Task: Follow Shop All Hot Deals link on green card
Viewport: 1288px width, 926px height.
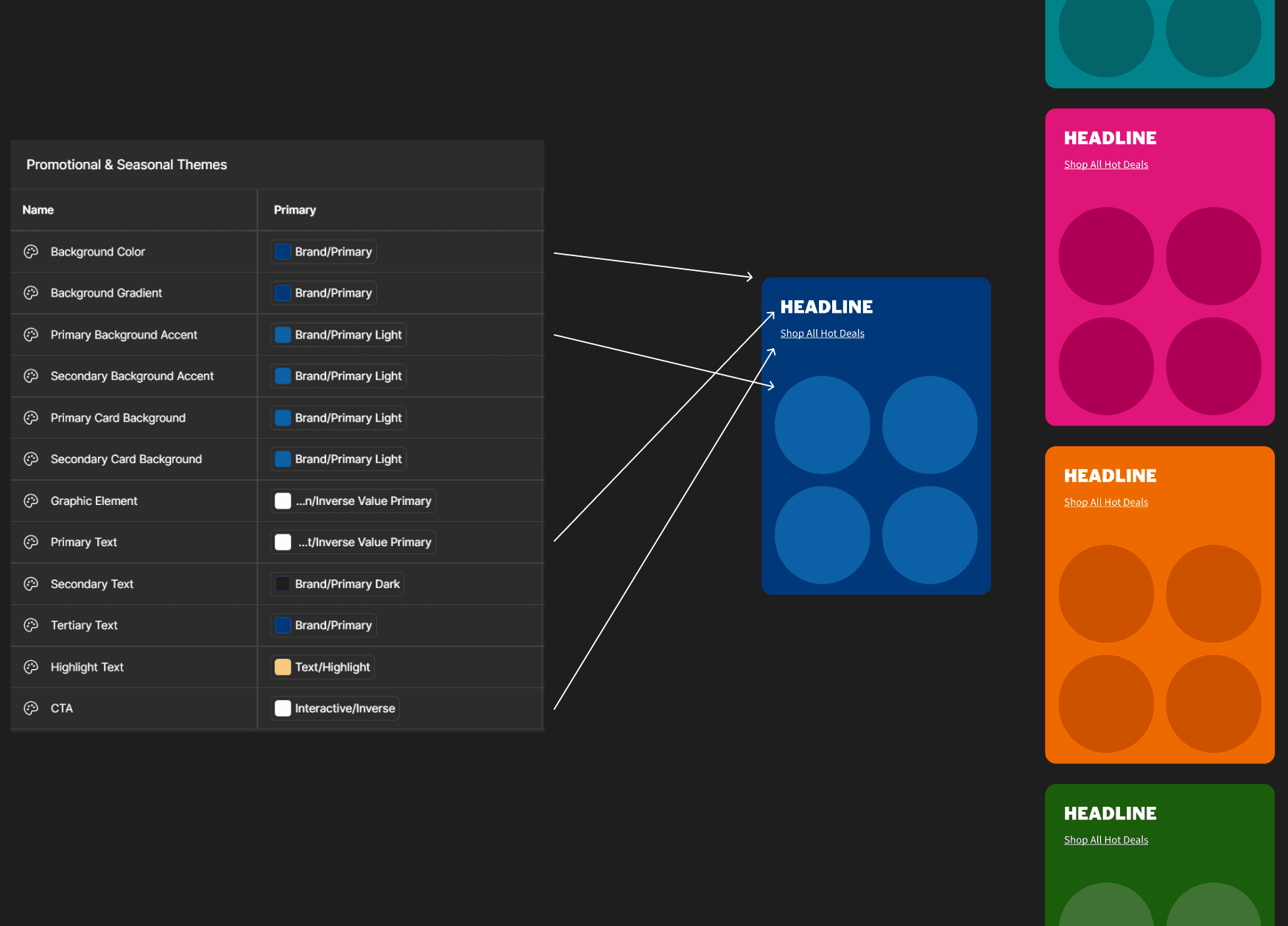Action: 1106,841
